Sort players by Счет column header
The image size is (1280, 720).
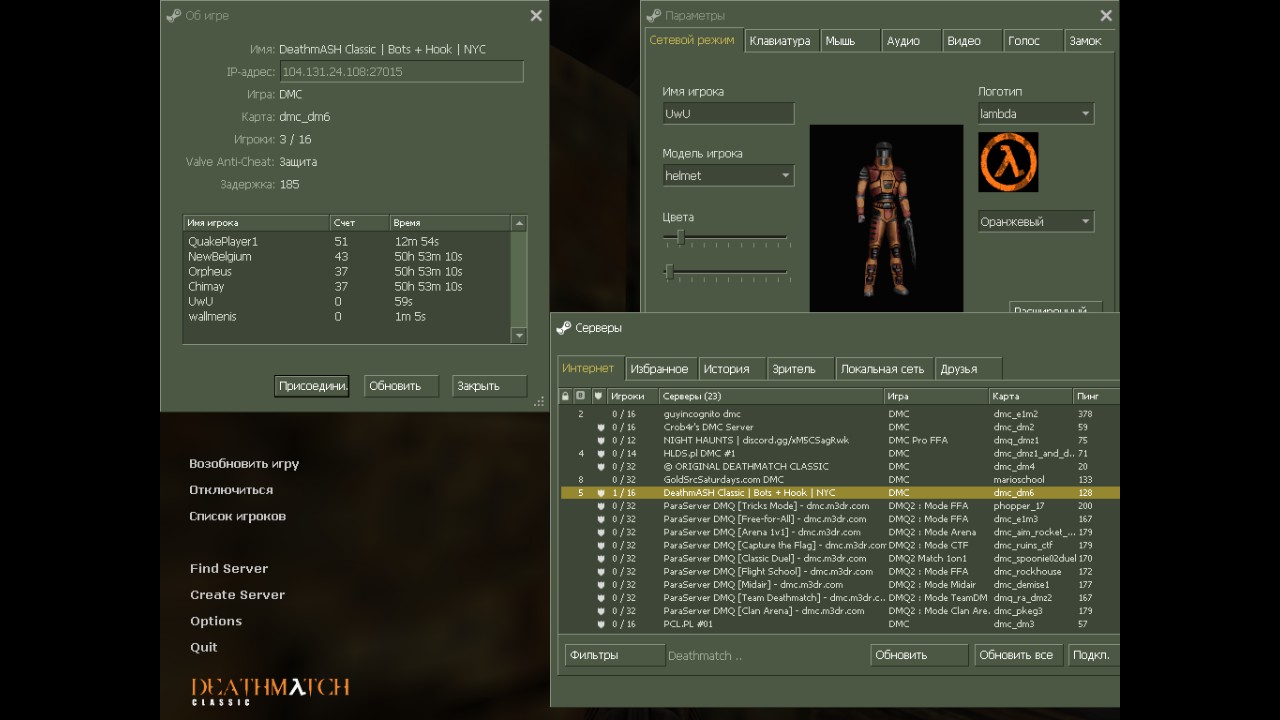(359, 223)
